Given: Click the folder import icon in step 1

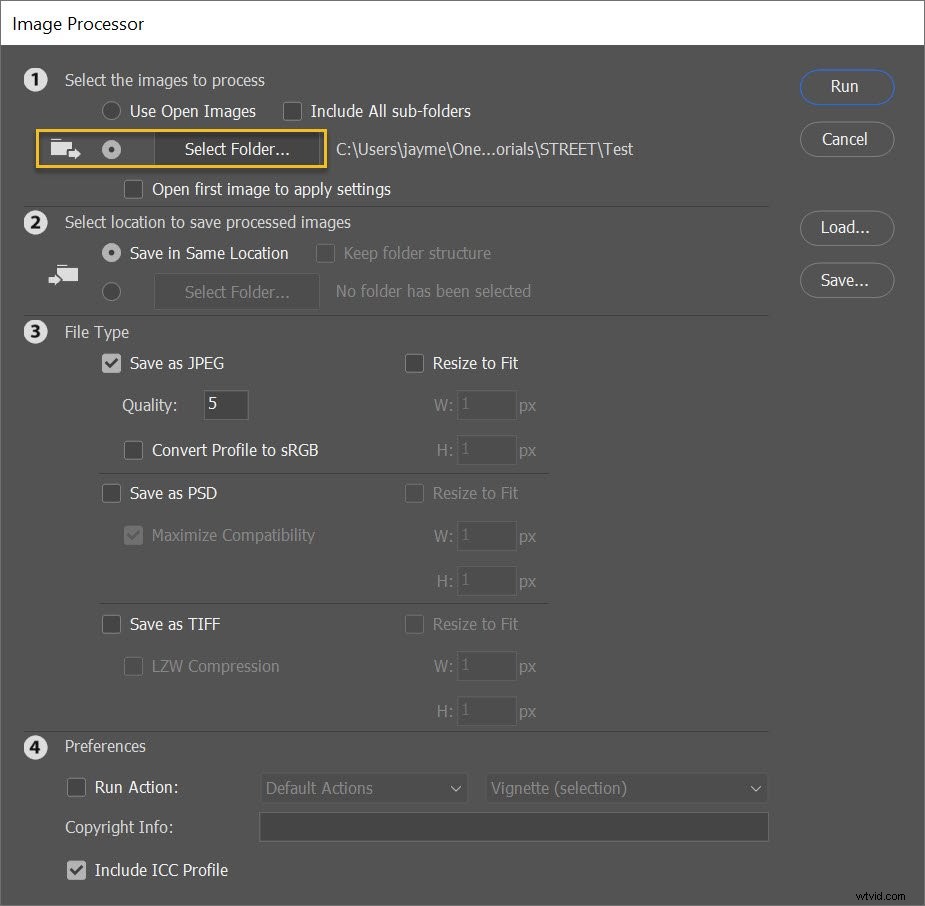Looking at the screenshot, I should tap(64, 148).
